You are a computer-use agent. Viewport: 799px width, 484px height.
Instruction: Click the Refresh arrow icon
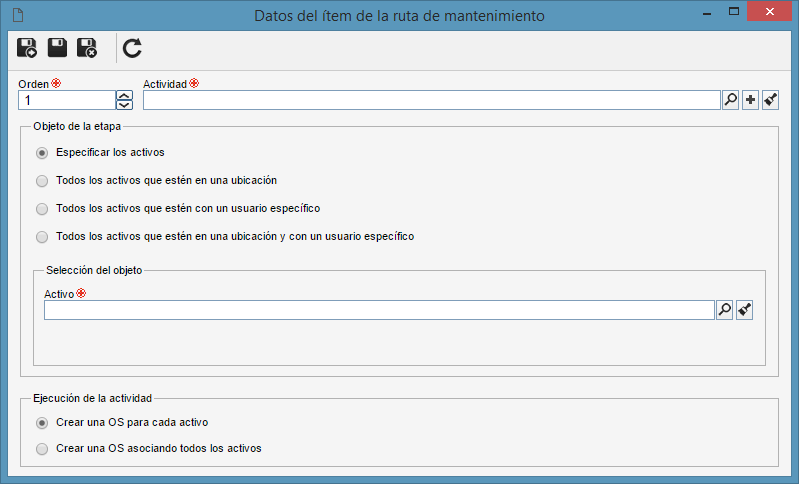tap(132, 48)
